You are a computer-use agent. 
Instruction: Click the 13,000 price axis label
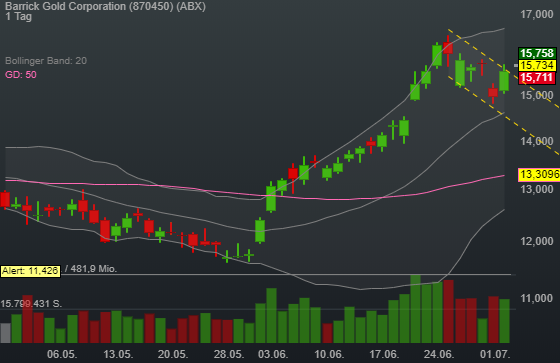pyautogui.click(x=537, y=189)
